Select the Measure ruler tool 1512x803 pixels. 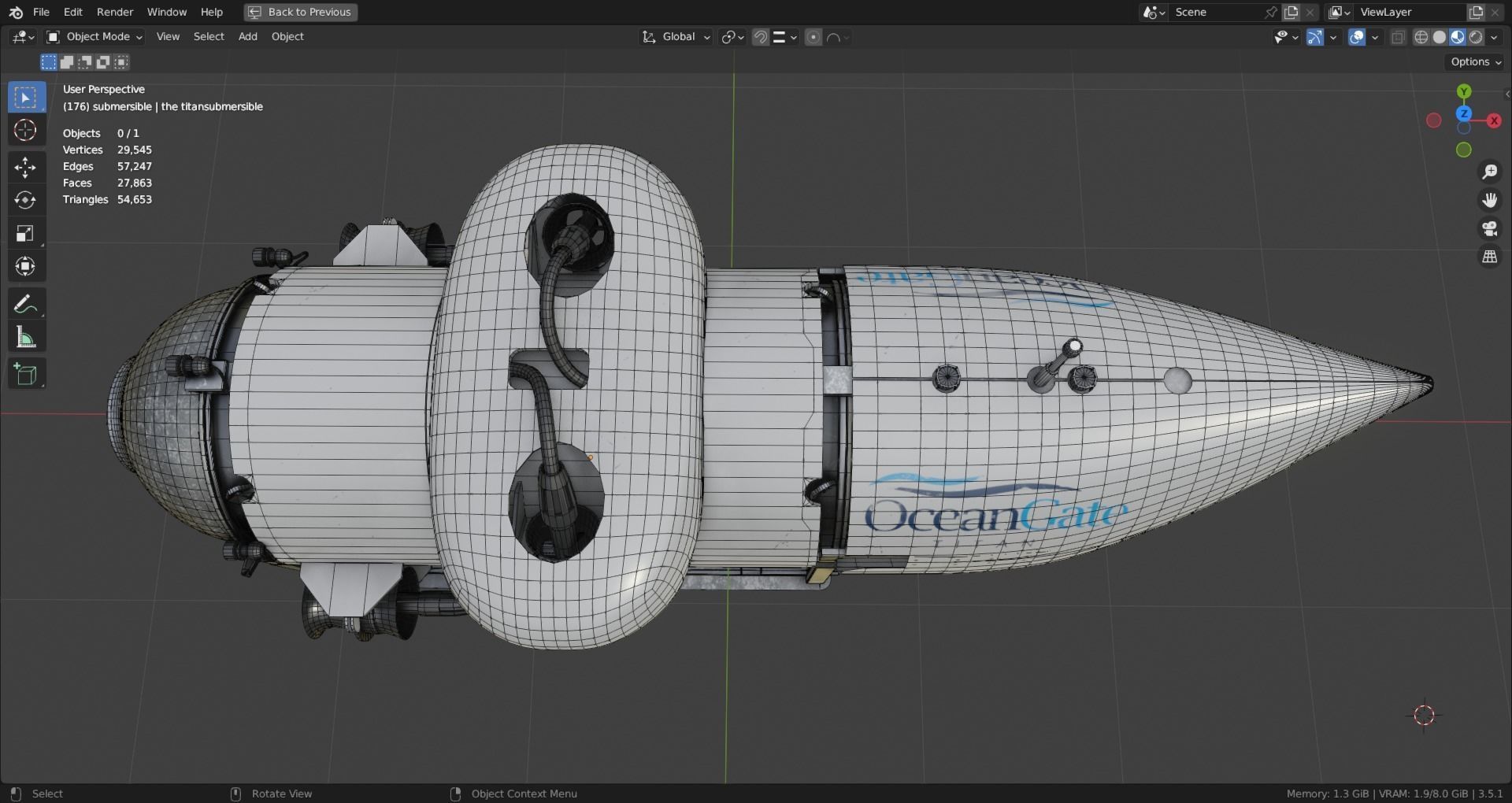point(26,337)
